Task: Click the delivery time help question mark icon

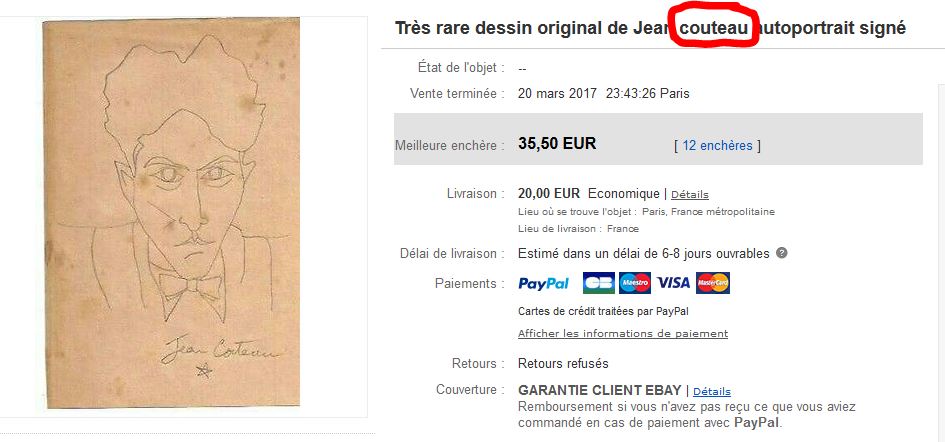Action: click(x=782, y=253)
